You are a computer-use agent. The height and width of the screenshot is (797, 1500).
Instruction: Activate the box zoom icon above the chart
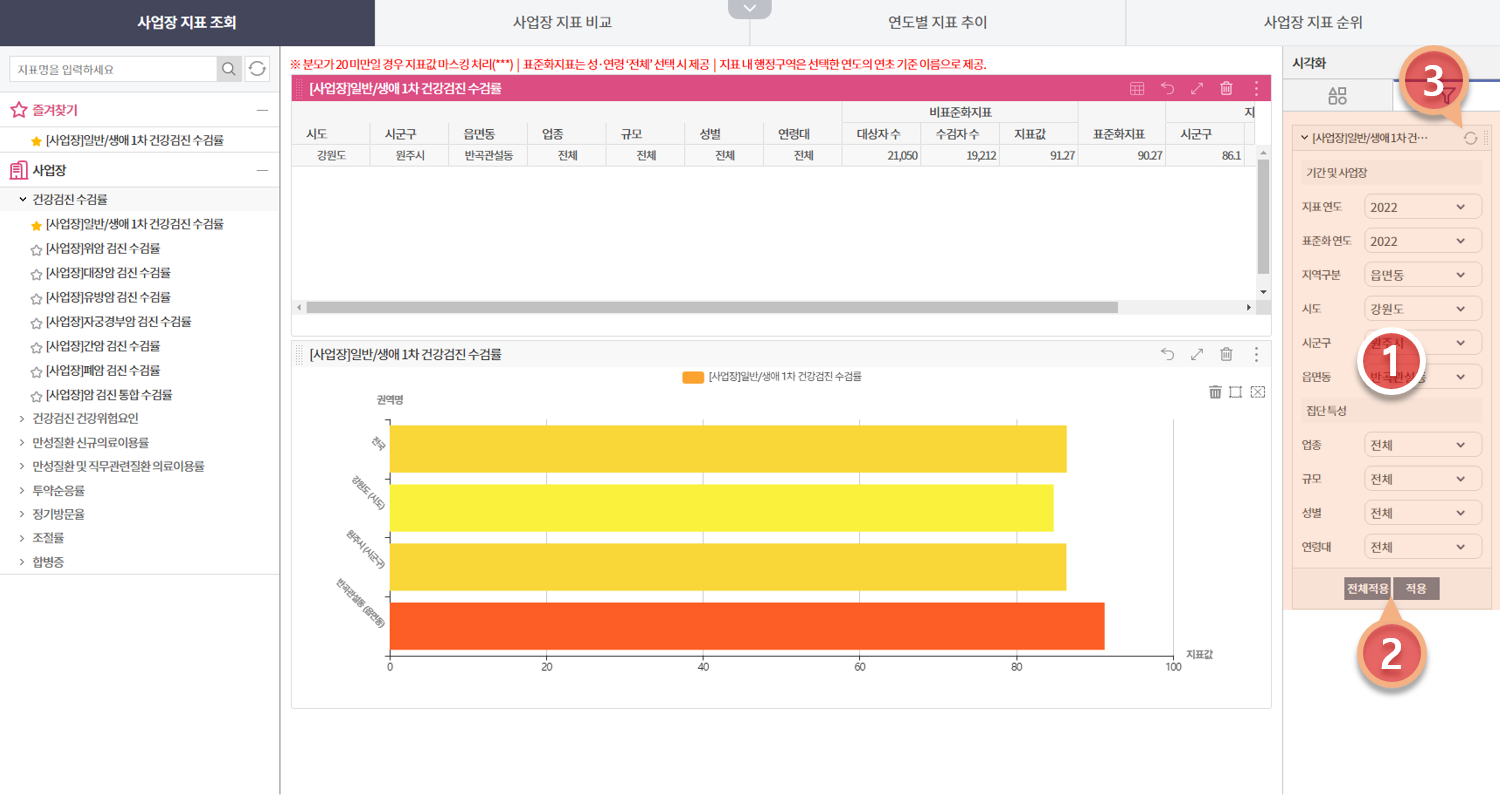pyautogui.click(x=1236, y=391)
